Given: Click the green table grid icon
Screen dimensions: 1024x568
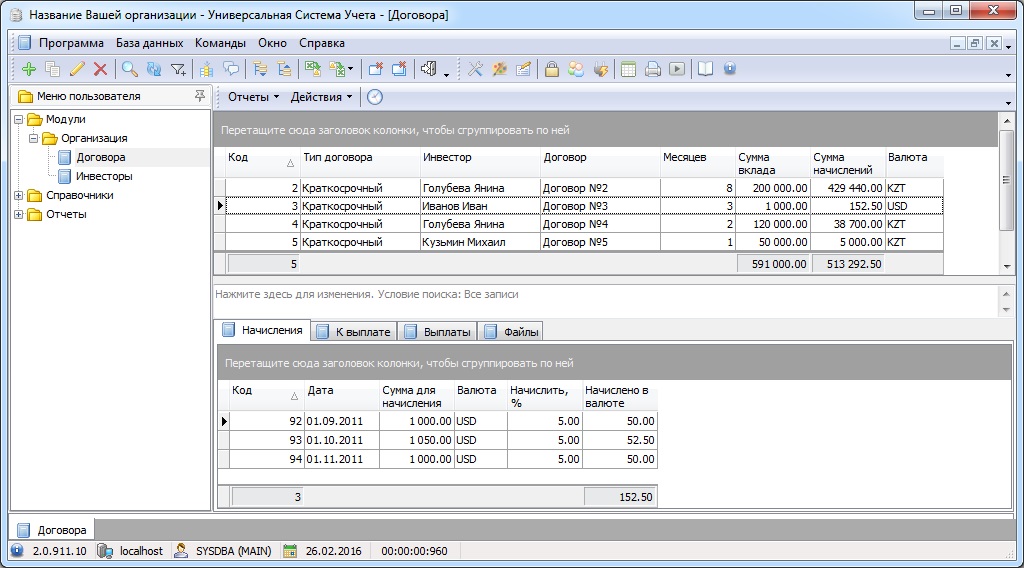Looking at the screenshot, I should (628, 69).
